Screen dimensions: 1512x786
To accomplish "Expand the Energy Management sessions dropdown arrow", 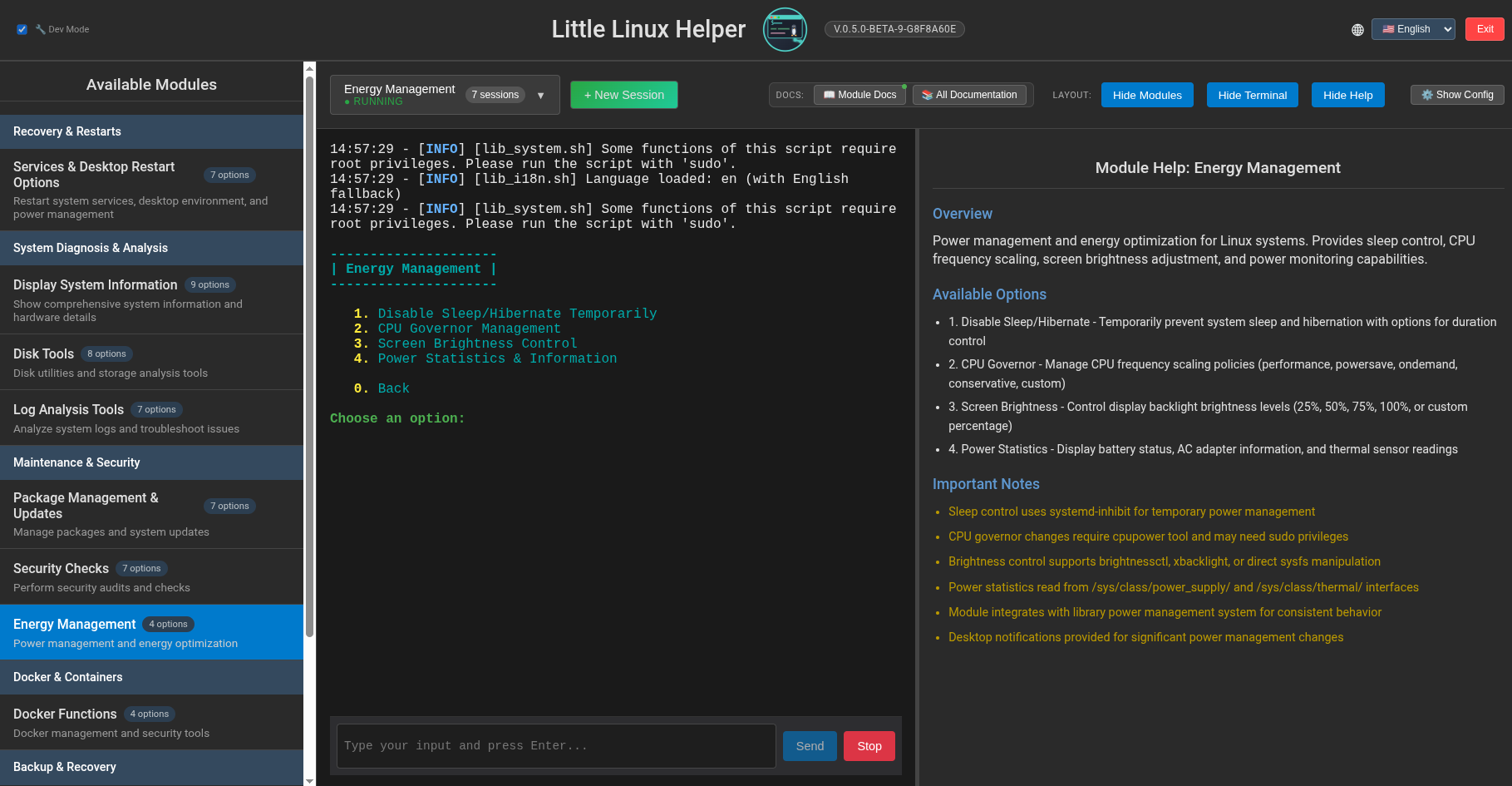I will (541, 95).
